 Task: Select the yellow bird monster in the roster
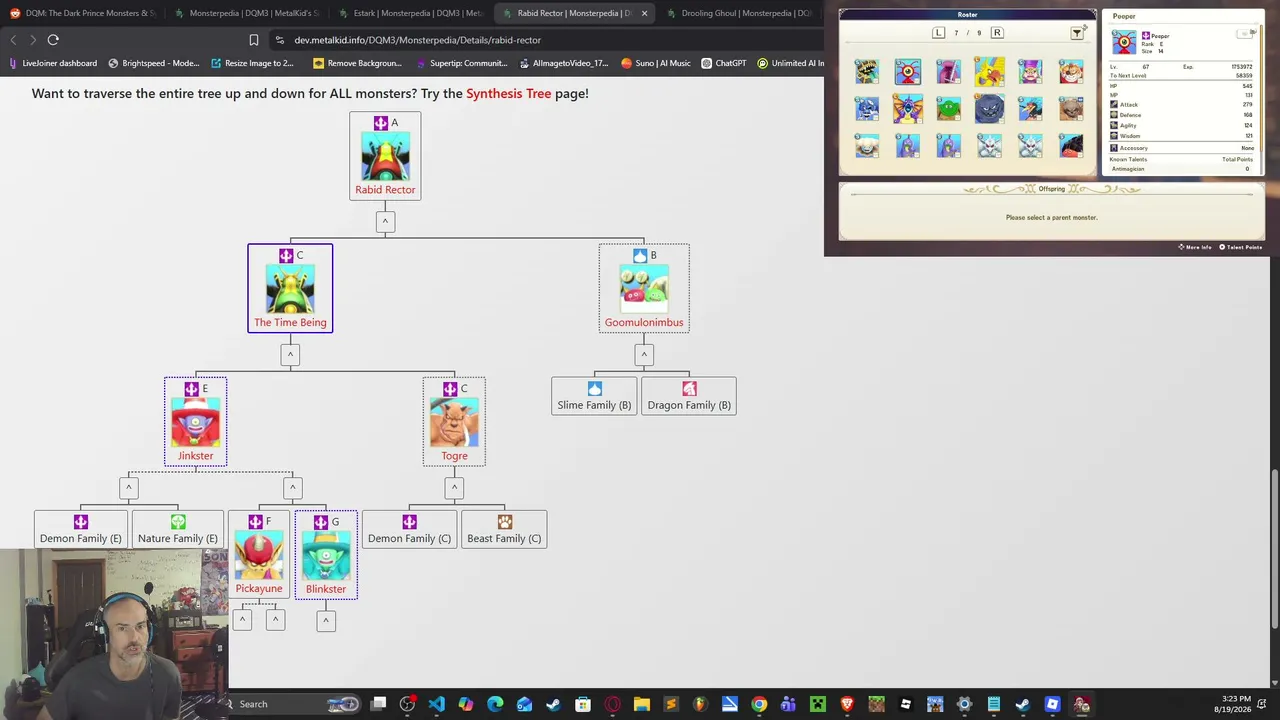coord(989,71)
